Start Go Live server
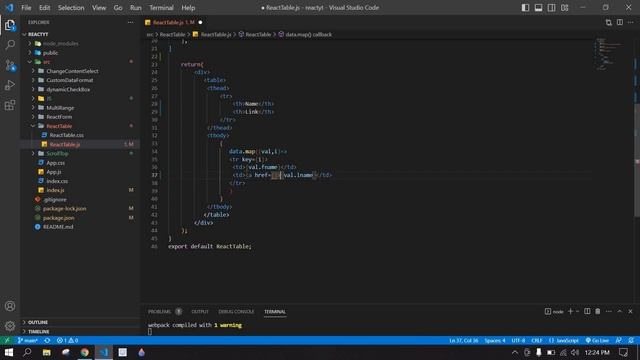Viewport: 640px width, 360px height. click(597, 340)
